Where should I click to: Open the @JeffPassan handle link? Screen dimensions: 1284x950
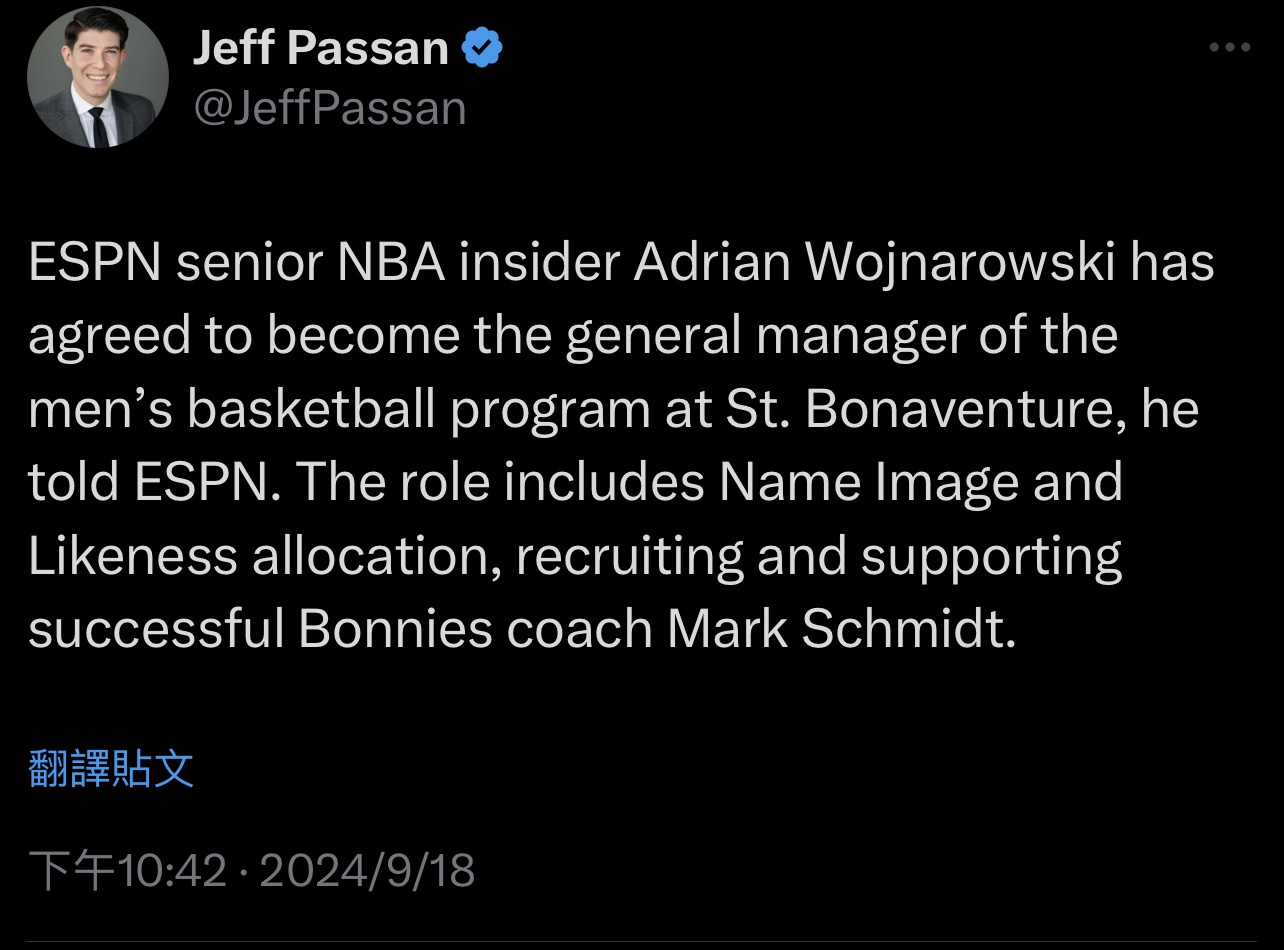point(329,108)
